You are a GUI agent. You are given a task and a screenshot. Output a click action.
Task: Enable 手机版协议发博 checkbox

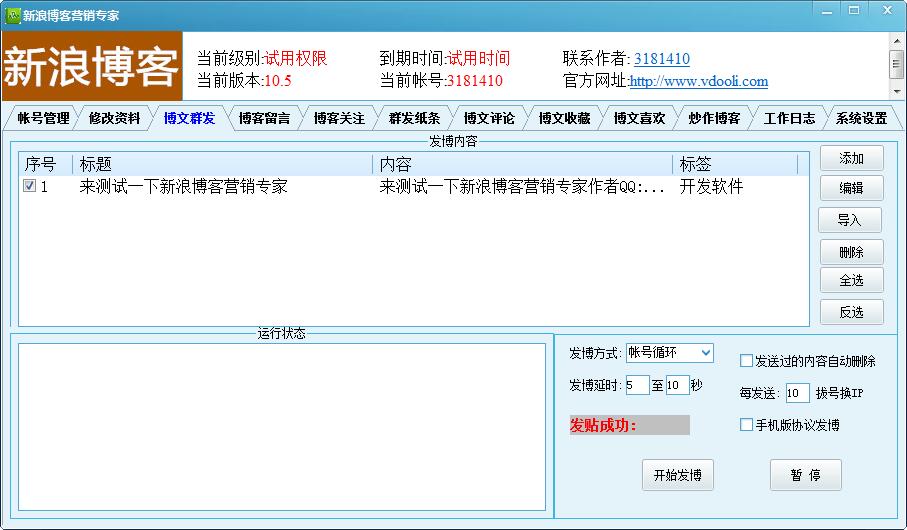point(746,425)
